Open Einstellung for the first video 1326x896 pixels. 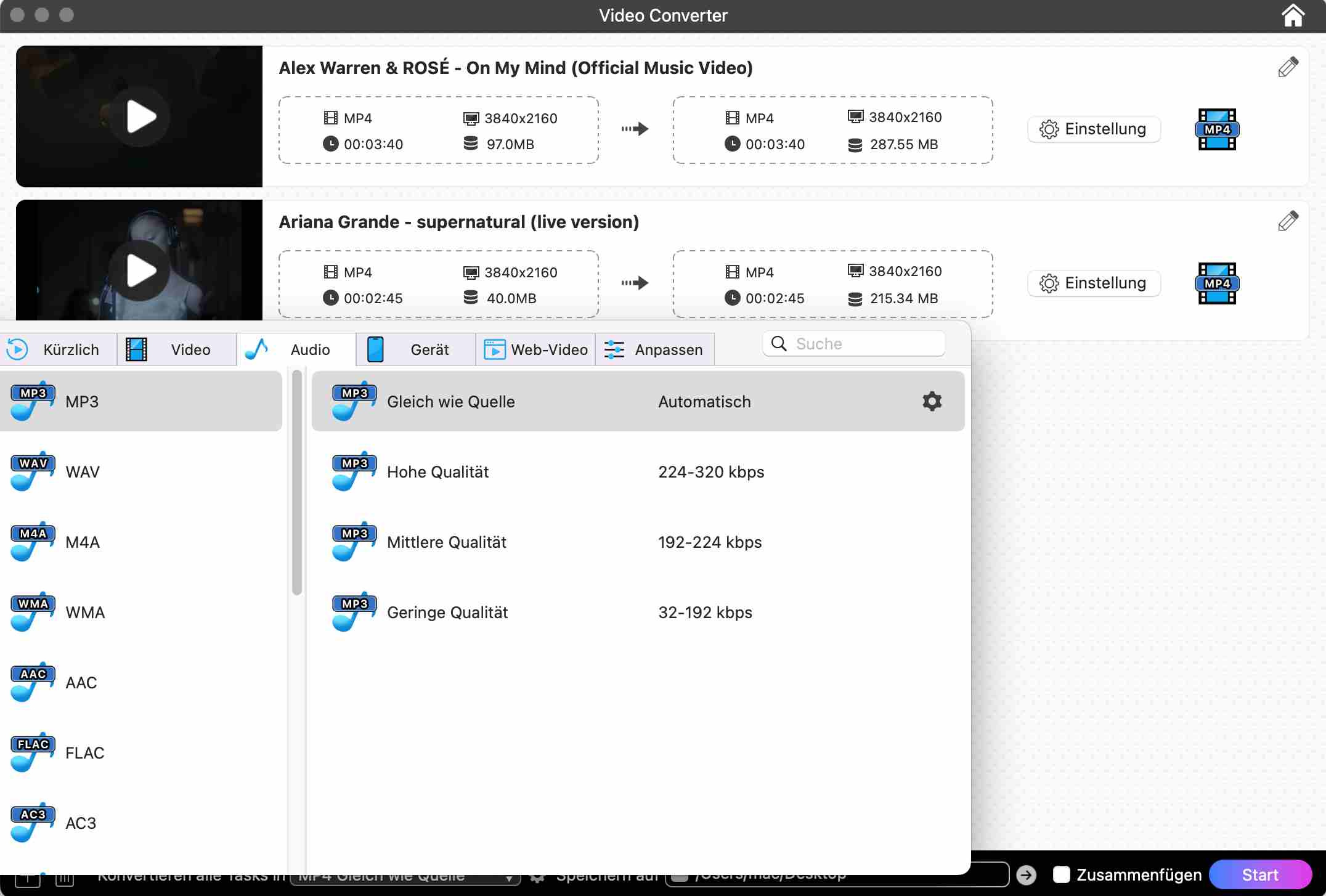click(x=1094, y=129)
